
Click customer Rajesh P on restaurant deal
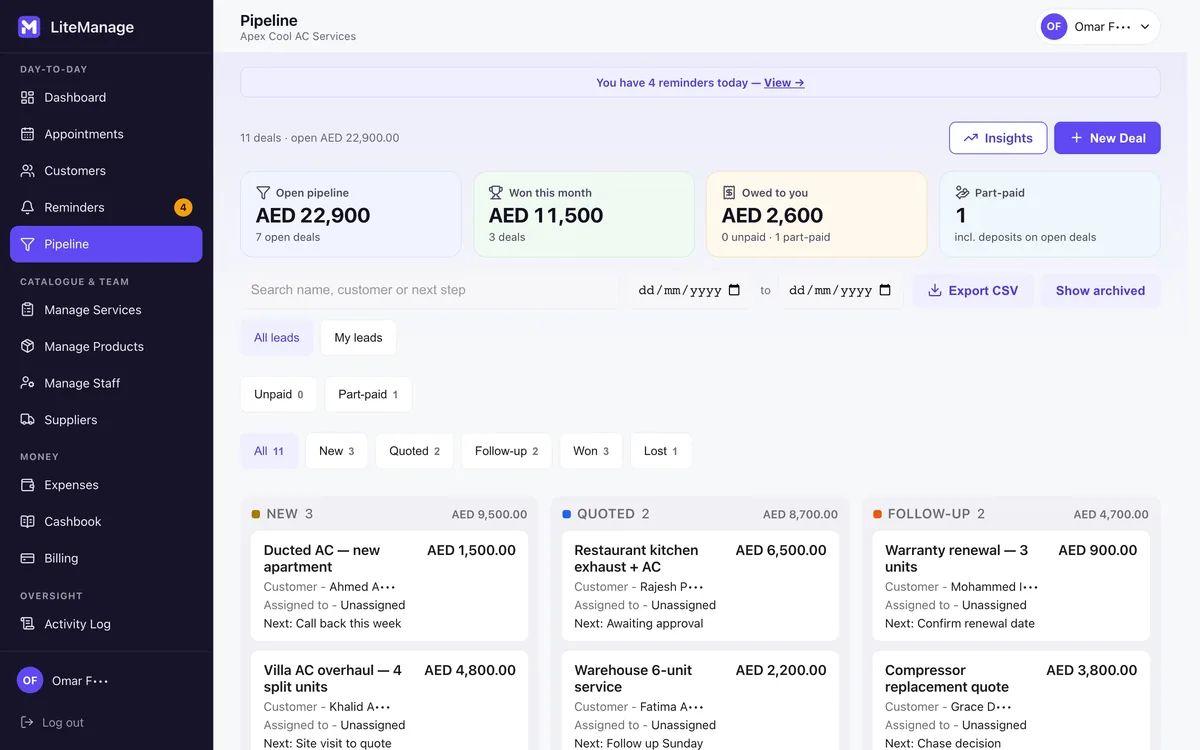coord(672,587)
